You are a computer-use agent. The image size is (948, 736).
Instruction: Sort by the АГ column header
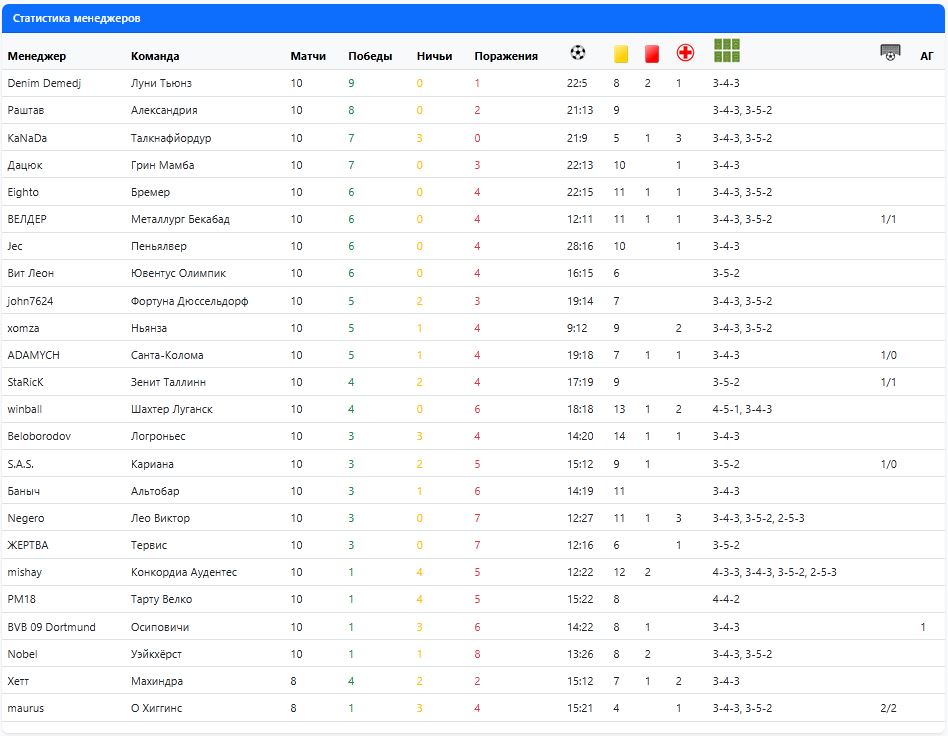coord(926,56)
